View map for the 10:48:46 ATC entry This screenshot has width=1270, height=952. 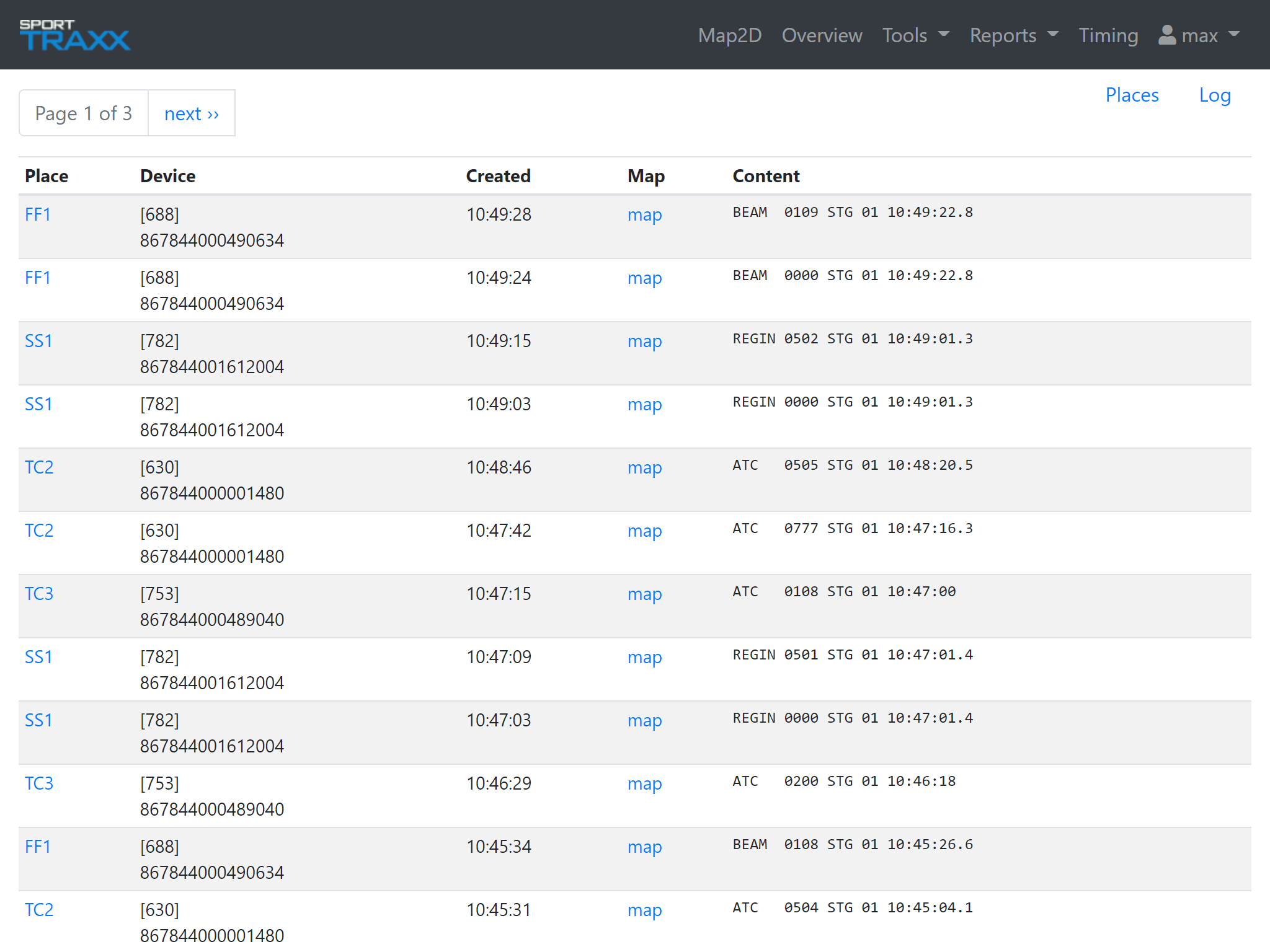click(x=644, y=468)
